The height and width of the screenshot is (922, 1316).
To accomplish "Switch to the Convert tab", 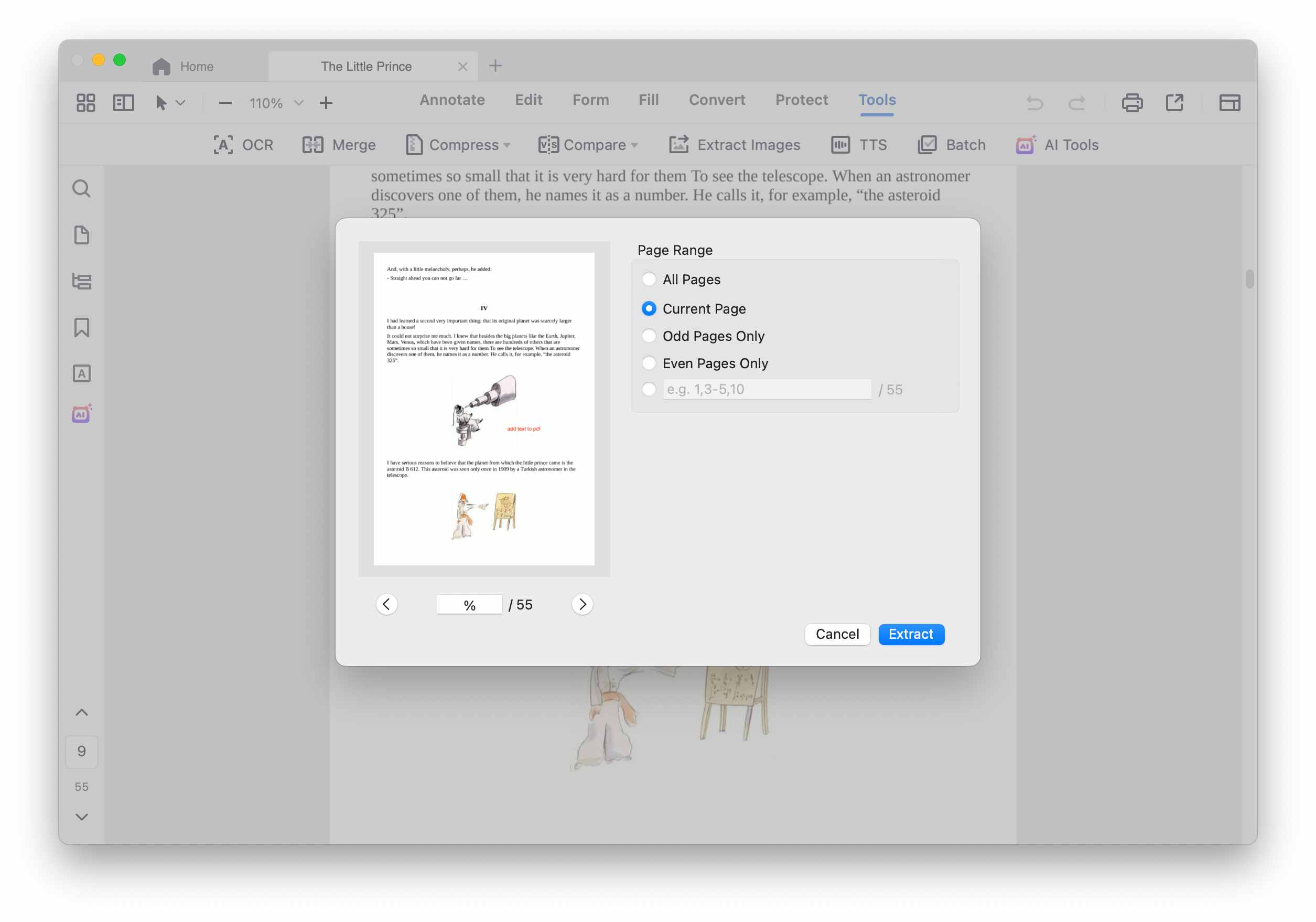I will pos(717,100).
